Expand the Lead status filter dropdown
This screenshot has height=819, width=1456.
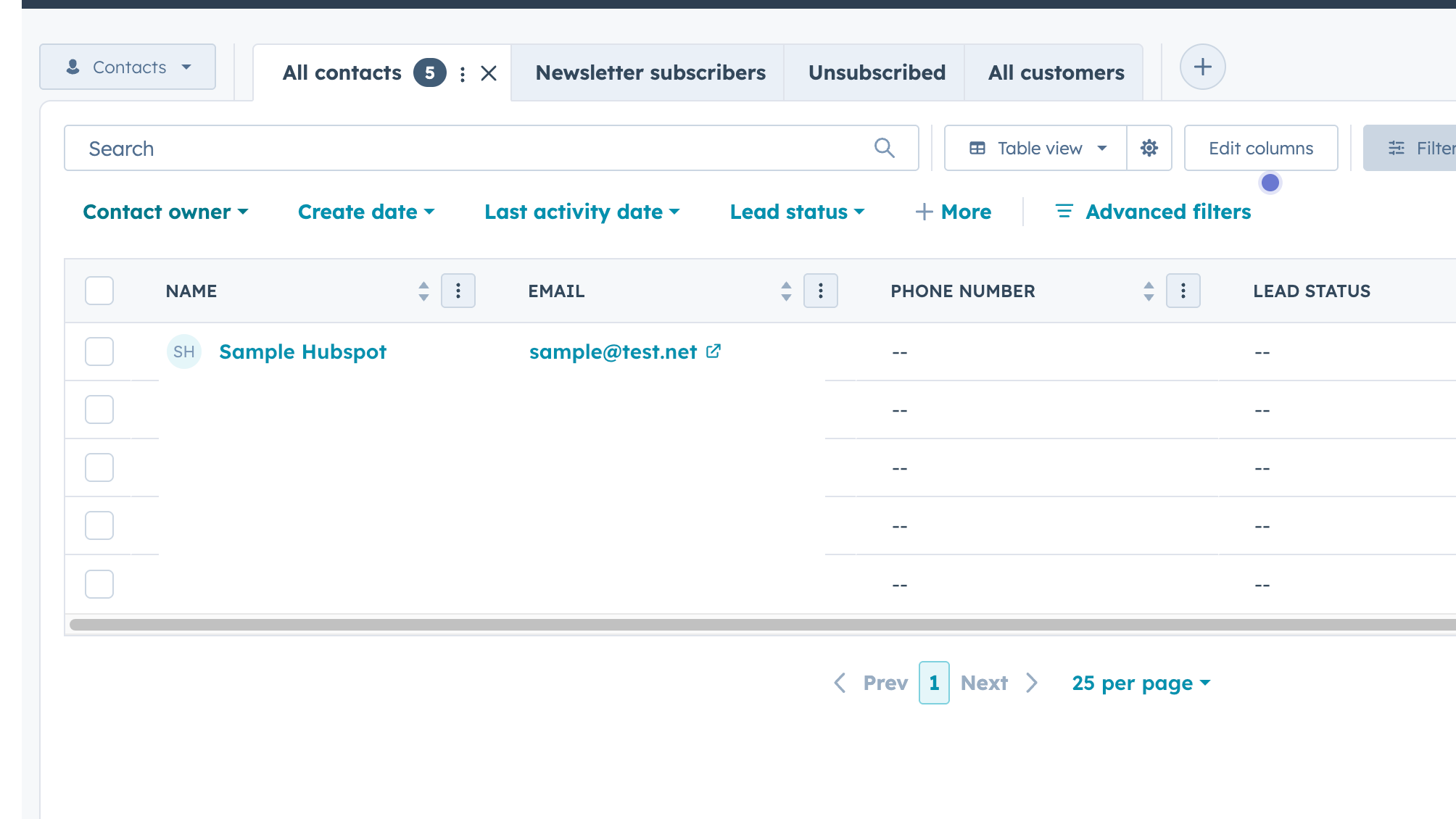coord(797,212)
